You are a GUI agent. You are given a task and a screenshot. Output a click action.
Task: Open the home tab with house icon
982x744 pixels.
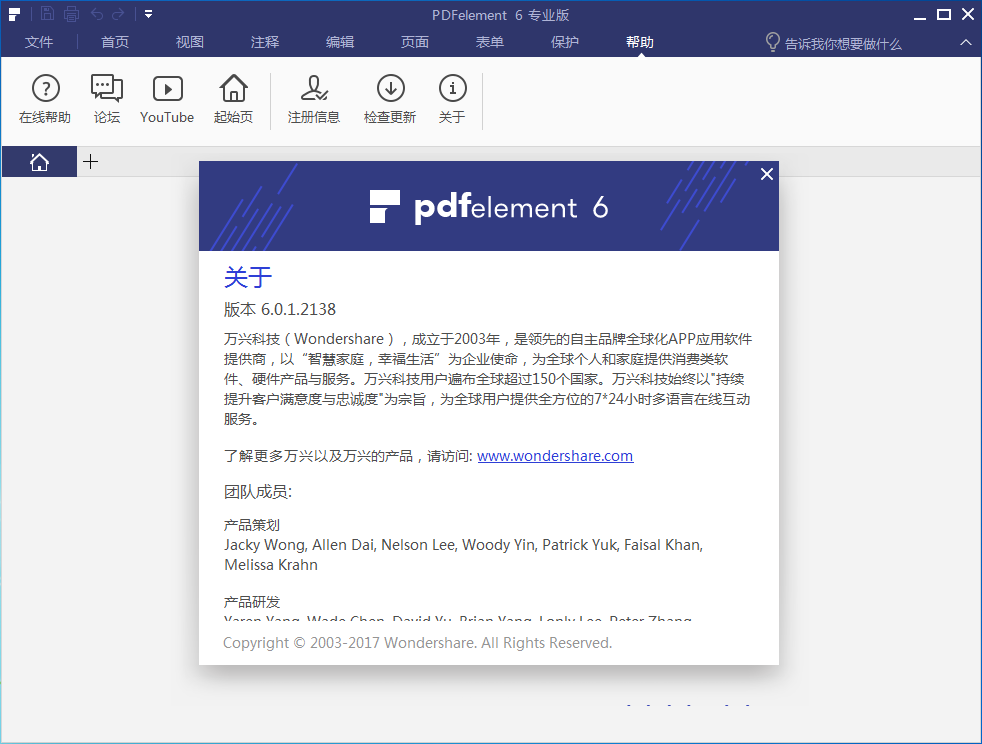(x=39, y=162)
